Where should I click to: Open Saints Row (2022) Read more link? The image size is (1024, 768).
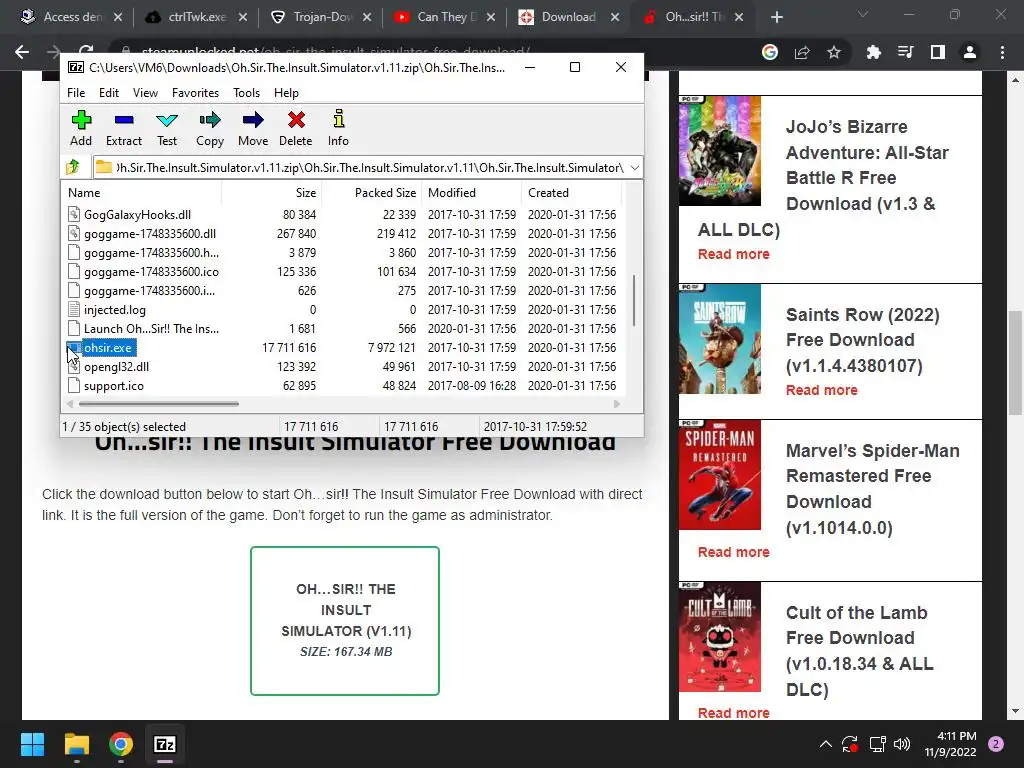tap(822, 390)
